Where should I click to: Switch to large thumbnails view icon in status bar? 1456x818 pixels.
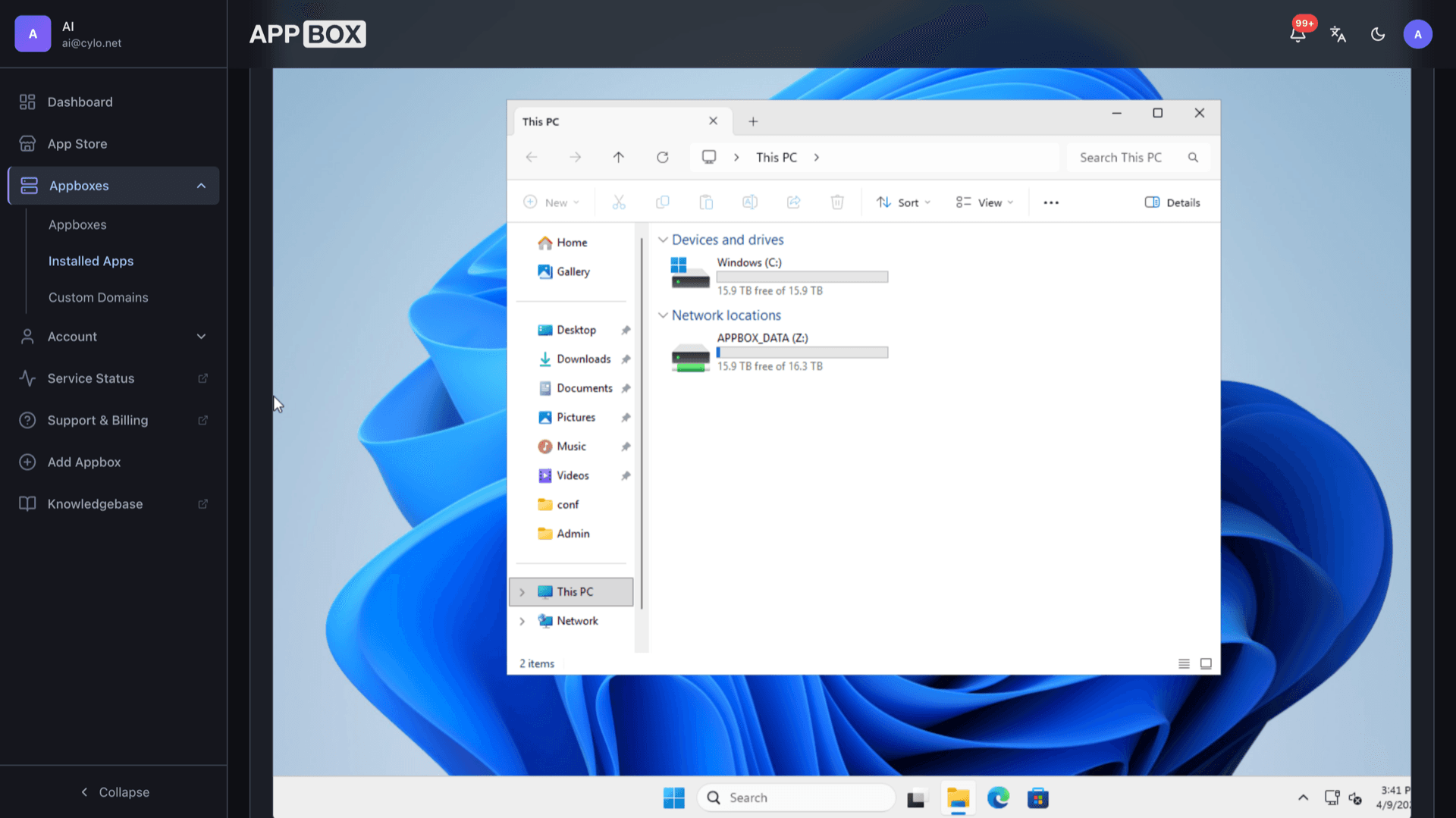pos(1206,663)
